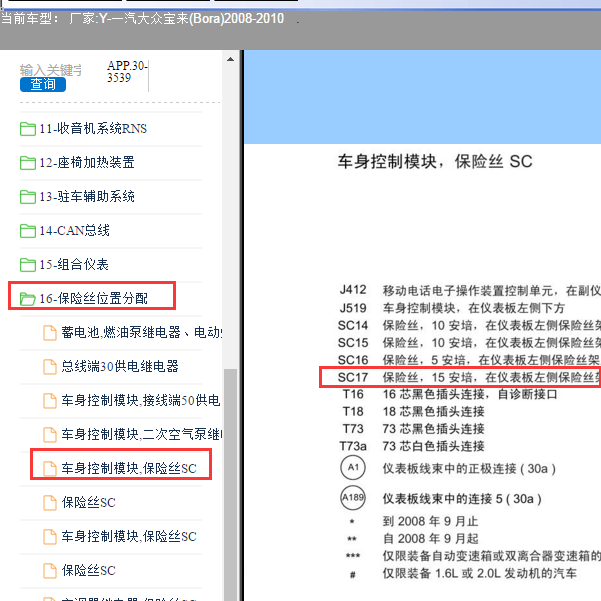The height and width of the screenshot is (601, 601).
Task: Expand the 14-CAN总线 tree entry
Action: pyautogui.click(x=74, y=230)
